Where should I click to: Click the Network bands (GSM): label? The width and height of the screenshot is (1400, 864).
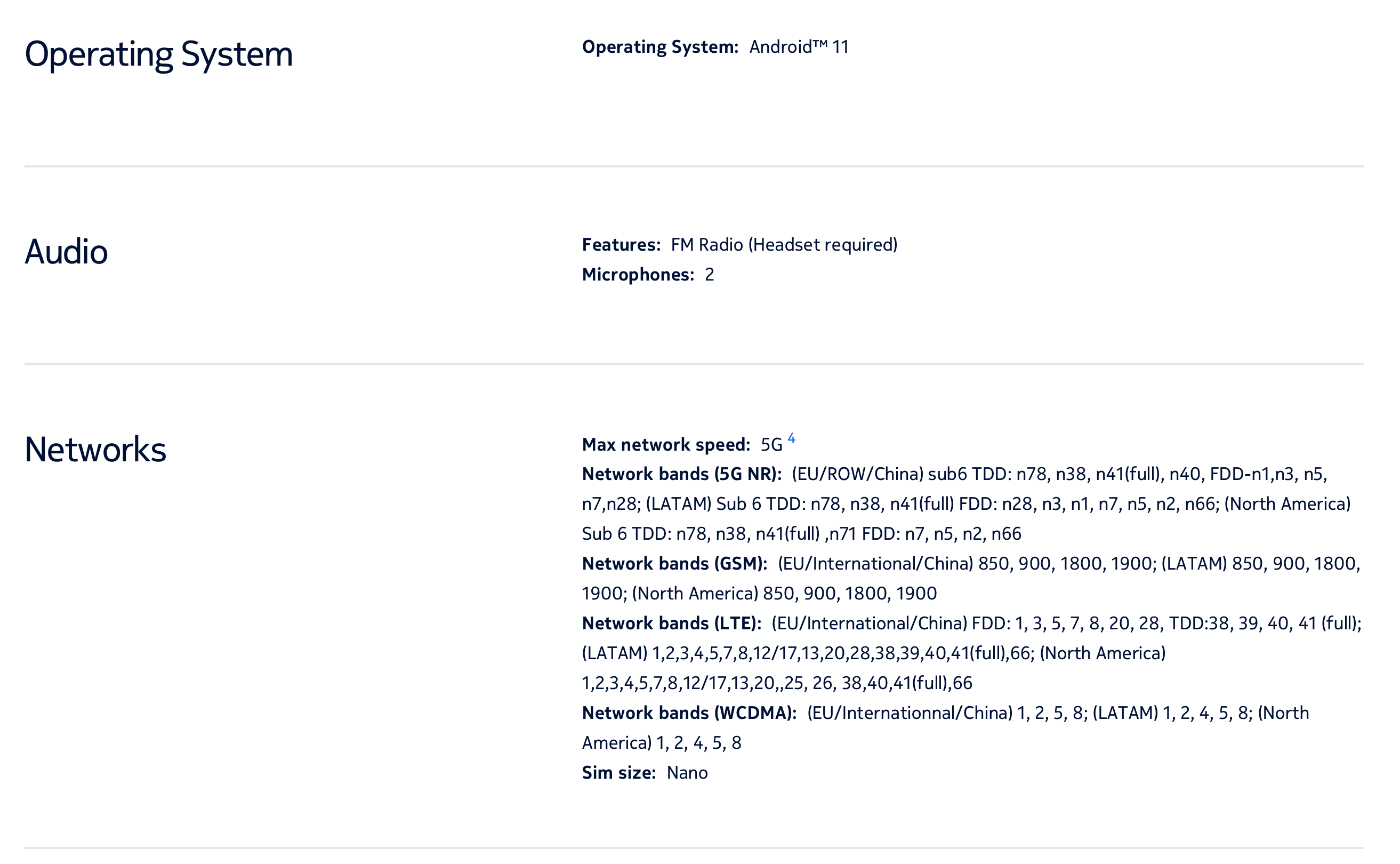(674, 564)
